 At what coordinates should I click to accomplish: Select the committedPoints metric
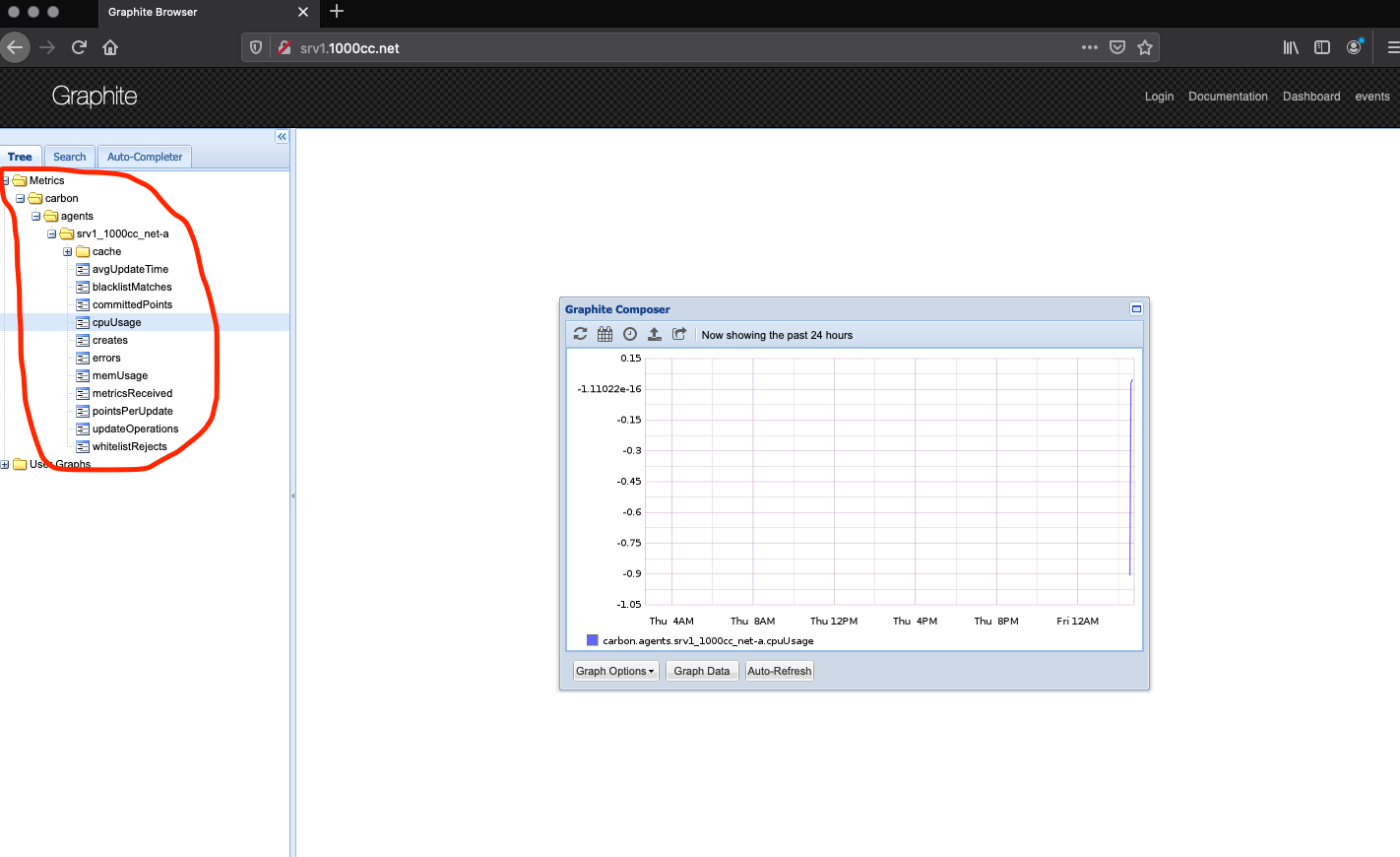coord(132,305)
